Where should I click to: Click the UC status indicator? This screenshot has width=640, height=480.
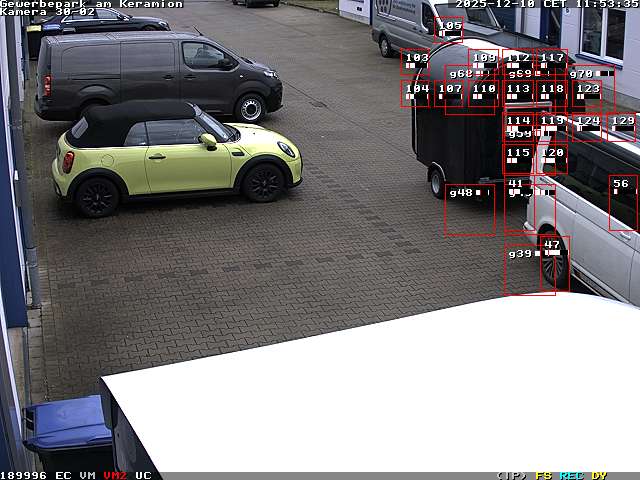tap(143, 475)
